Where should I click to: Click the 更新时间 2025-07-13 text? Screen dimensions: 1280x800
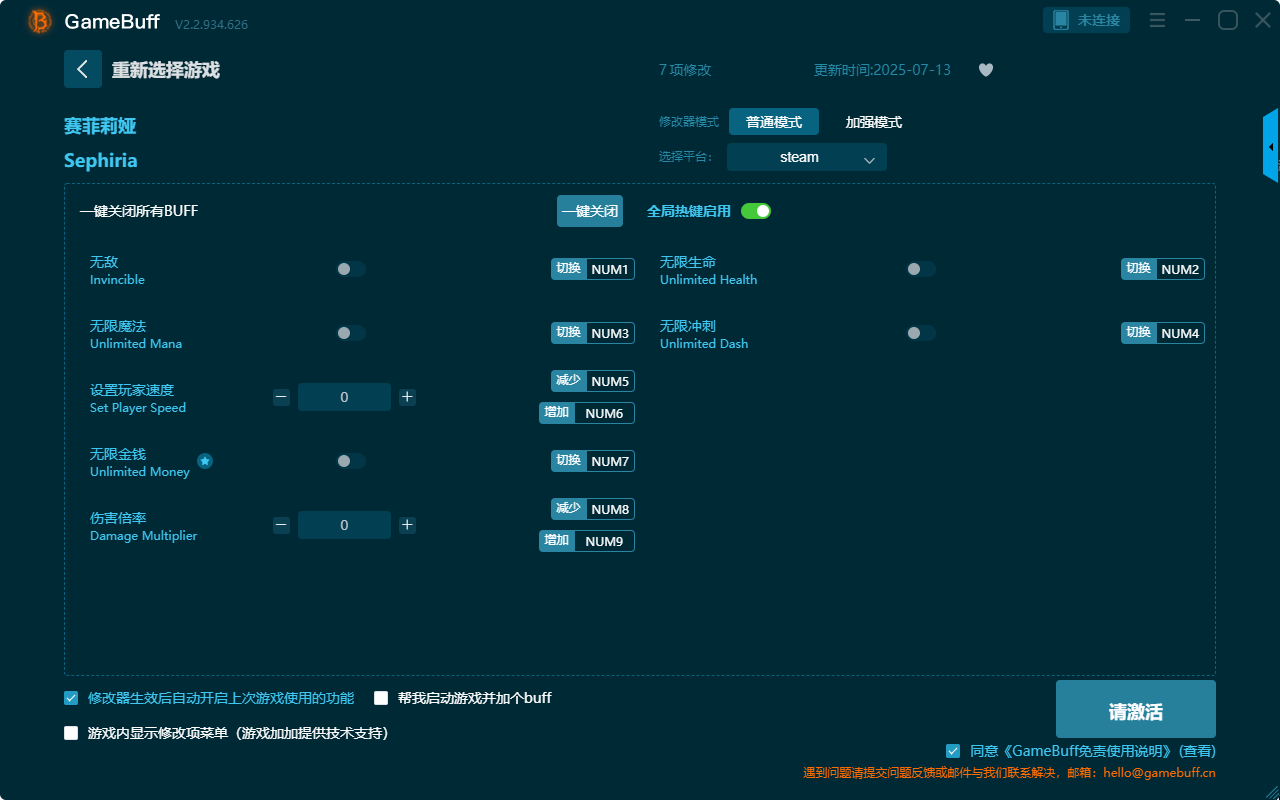pos(882,70)
